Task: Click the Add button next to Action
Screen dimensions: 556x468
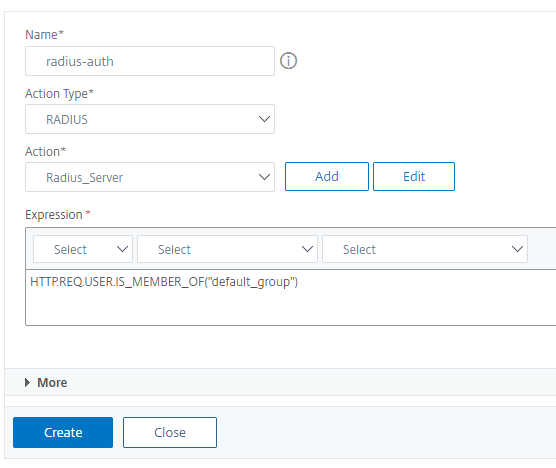Action: [x=327, y=177]
